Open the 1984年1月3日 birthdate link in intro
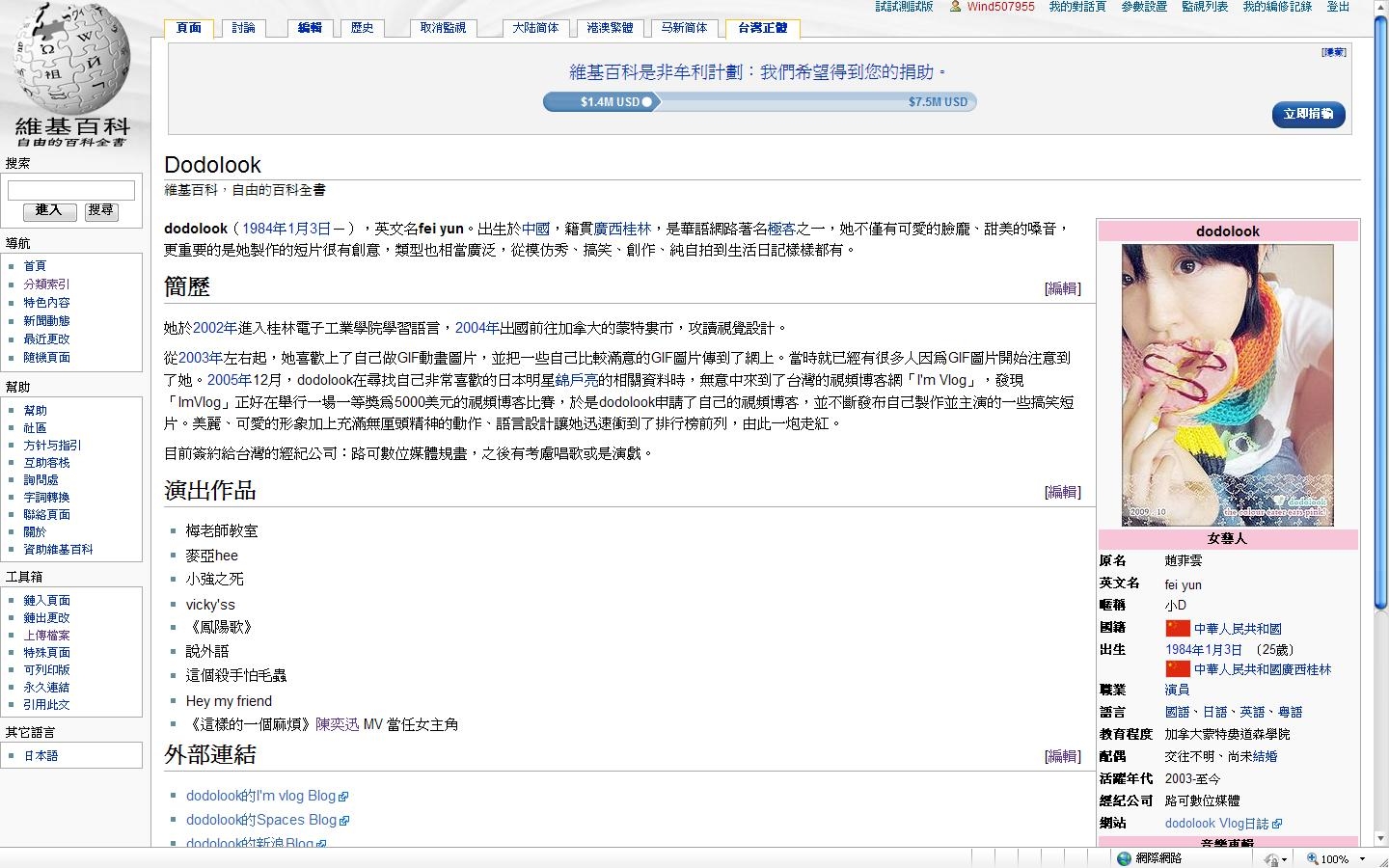 coord(286,229)
